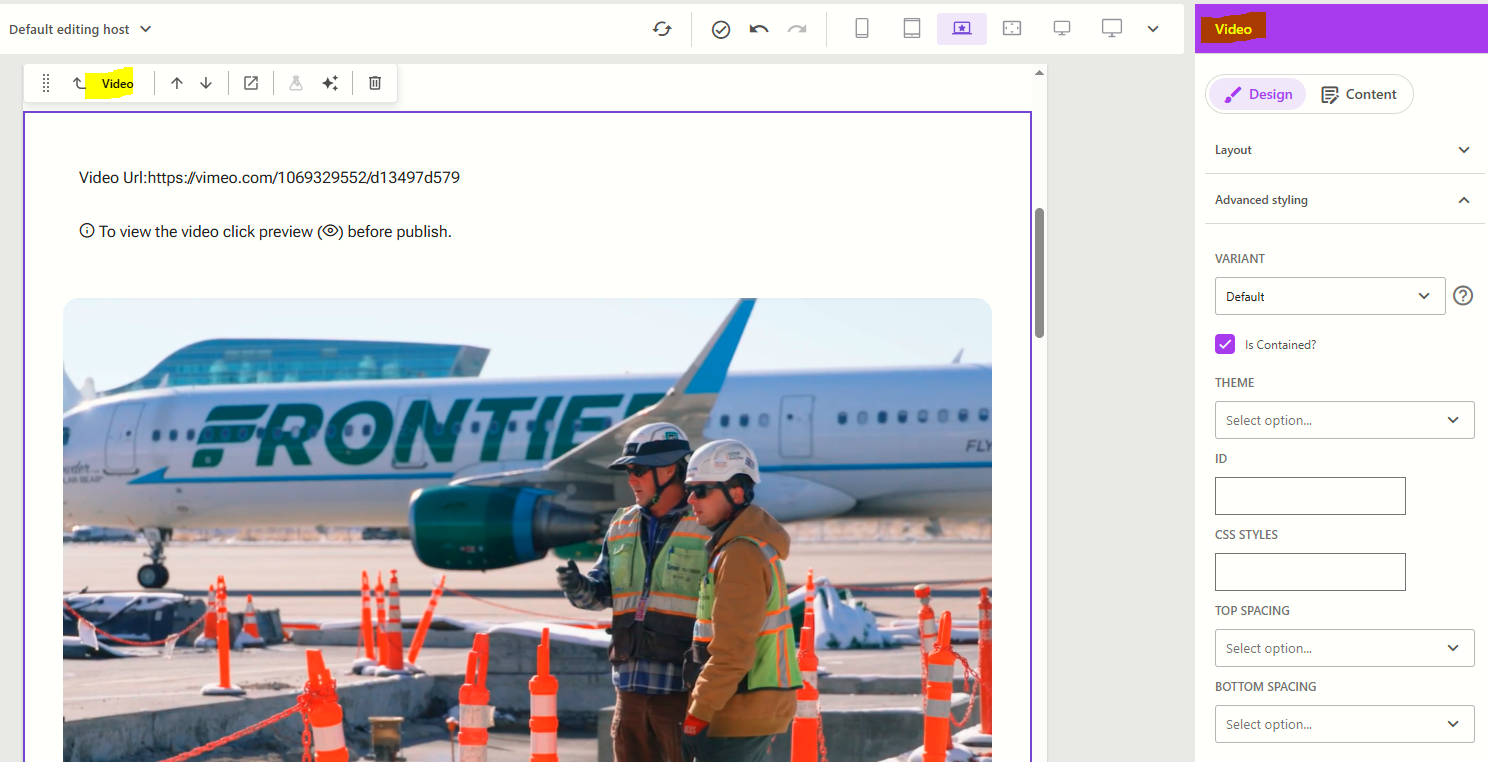1488x762 pixels.
Task: Move the Video component down
Action: click(x=205, y=83)
